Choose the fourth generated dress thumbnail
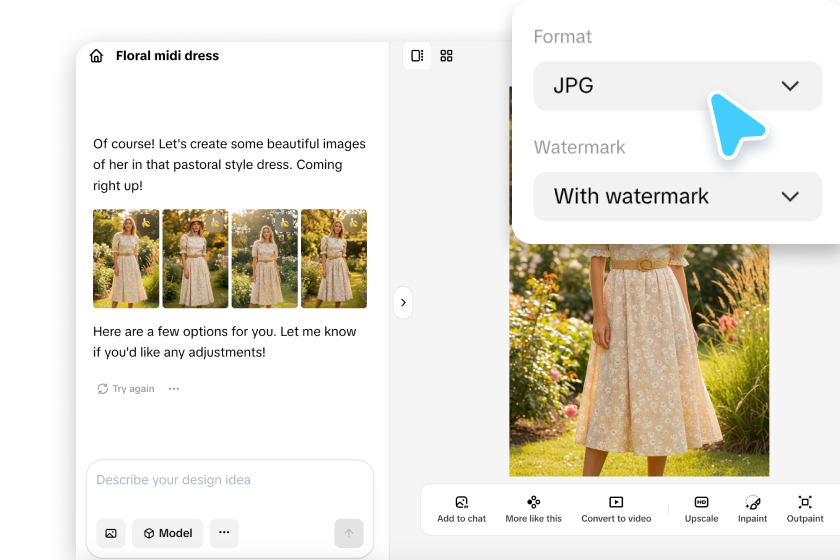The width and height of the screenshot is (840, 560). pyautogui.click(x=333, y=258)
